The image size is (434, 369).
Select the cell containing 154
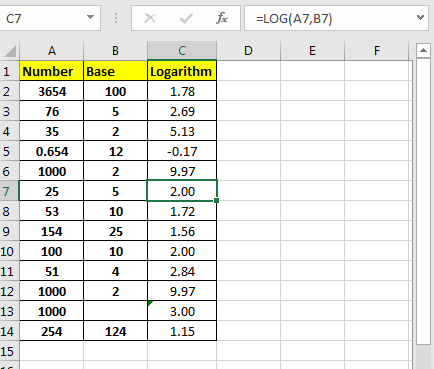(52, 231)
